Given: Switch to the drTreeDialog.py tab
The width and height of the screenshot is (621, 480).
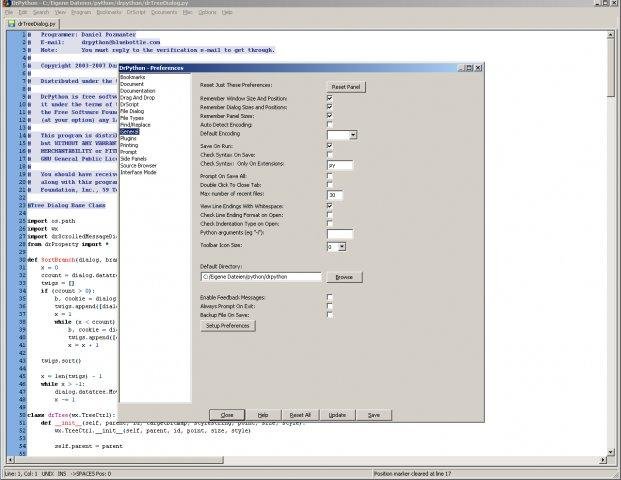Looking at the screenshot, I should pos(33,24).
